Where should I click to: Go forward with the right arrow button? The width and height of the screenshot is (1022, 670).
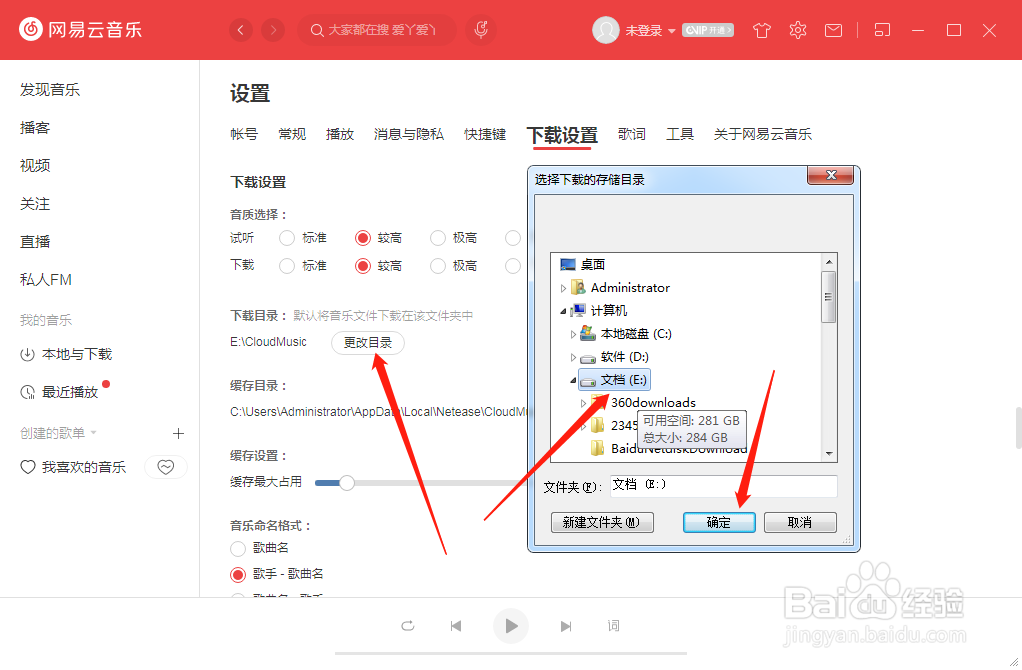tap(273, 30)
